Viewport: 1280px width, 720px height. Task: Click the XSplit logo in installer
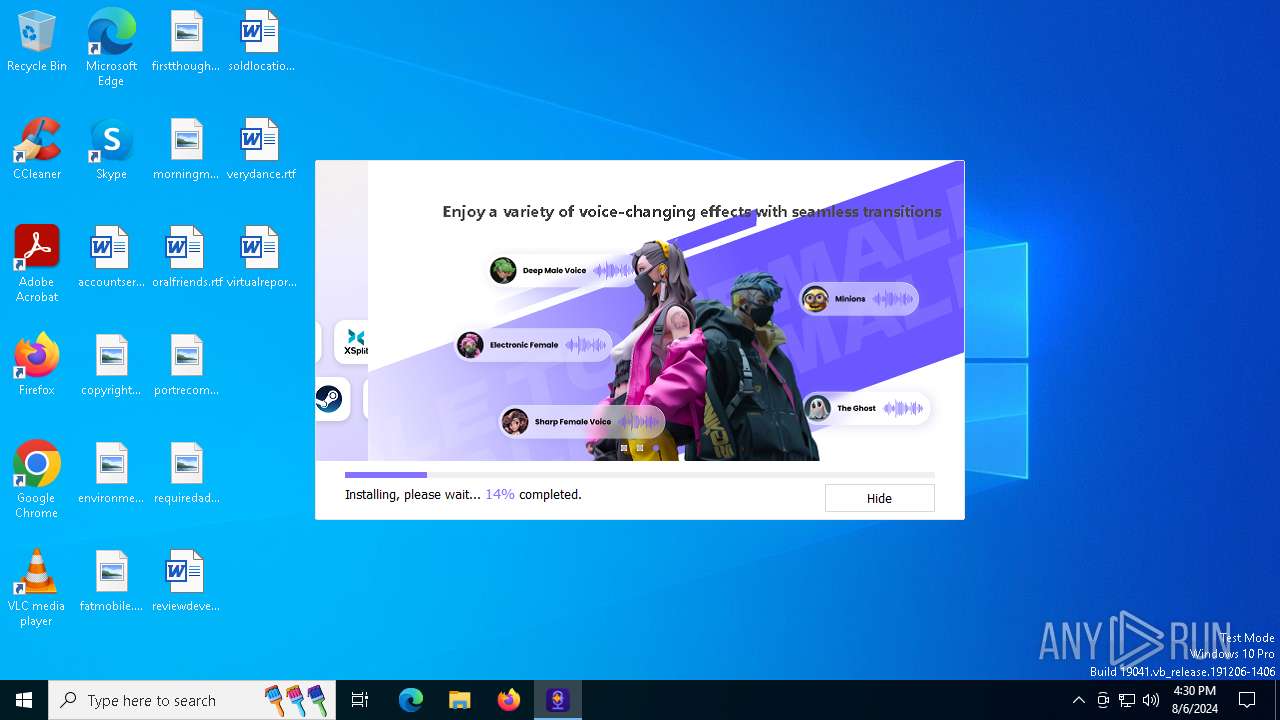pyautogui.click(x=354, y=342)
